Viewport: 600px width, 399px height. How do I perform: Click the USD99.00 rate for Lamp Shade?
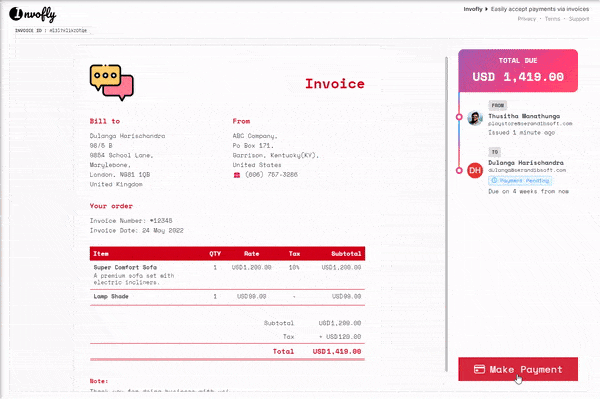click(x=251, y=296)
